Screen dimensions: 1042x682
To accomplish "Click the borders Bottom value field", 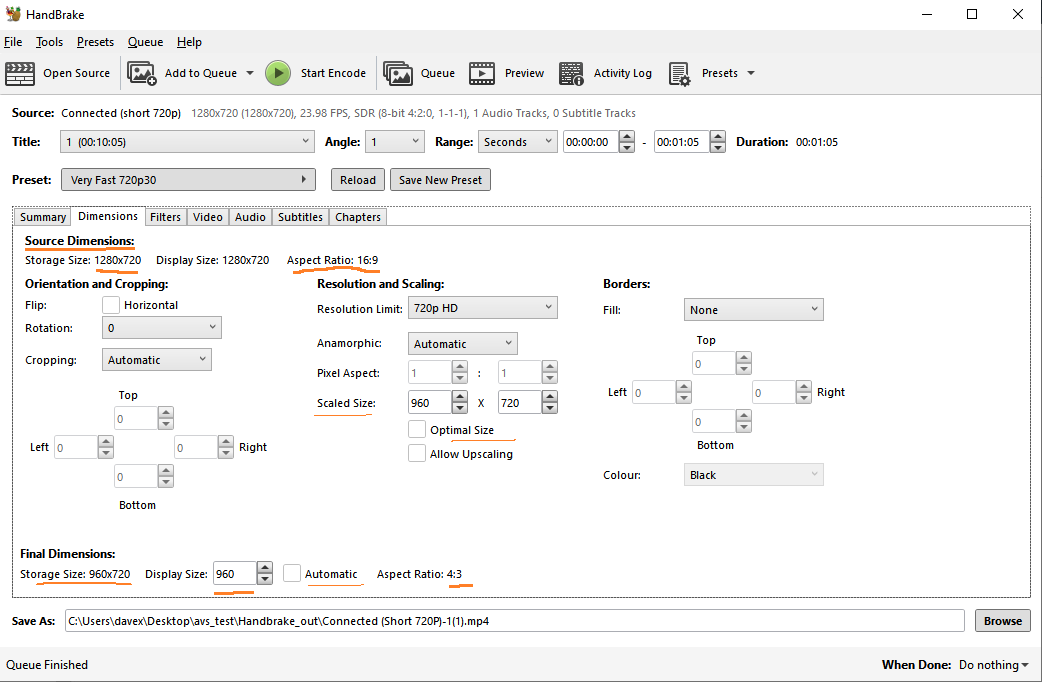I will click(714, 421).
